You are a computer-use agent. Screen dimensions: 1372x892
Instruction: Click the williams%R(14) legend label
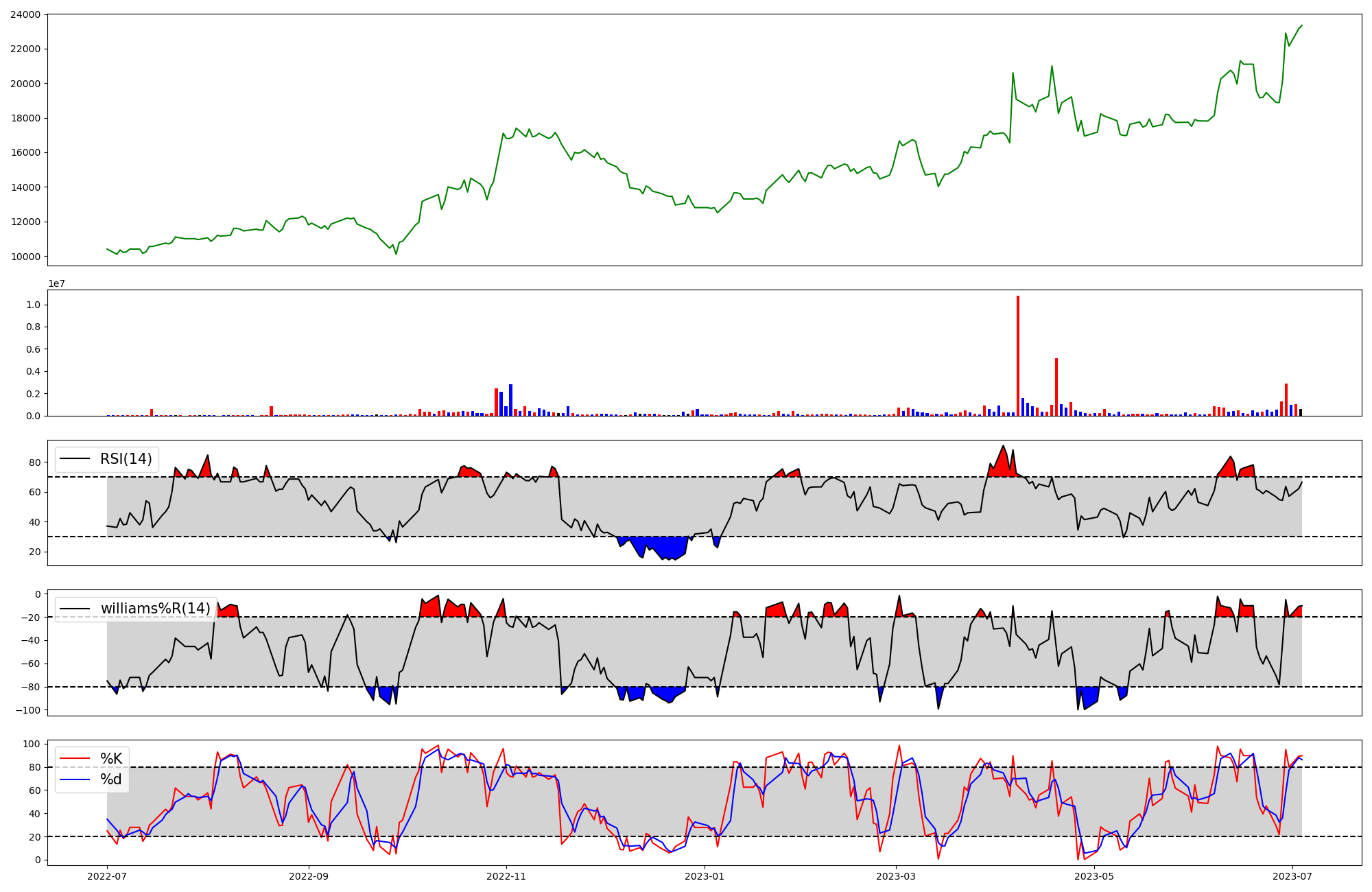(155, 609)
